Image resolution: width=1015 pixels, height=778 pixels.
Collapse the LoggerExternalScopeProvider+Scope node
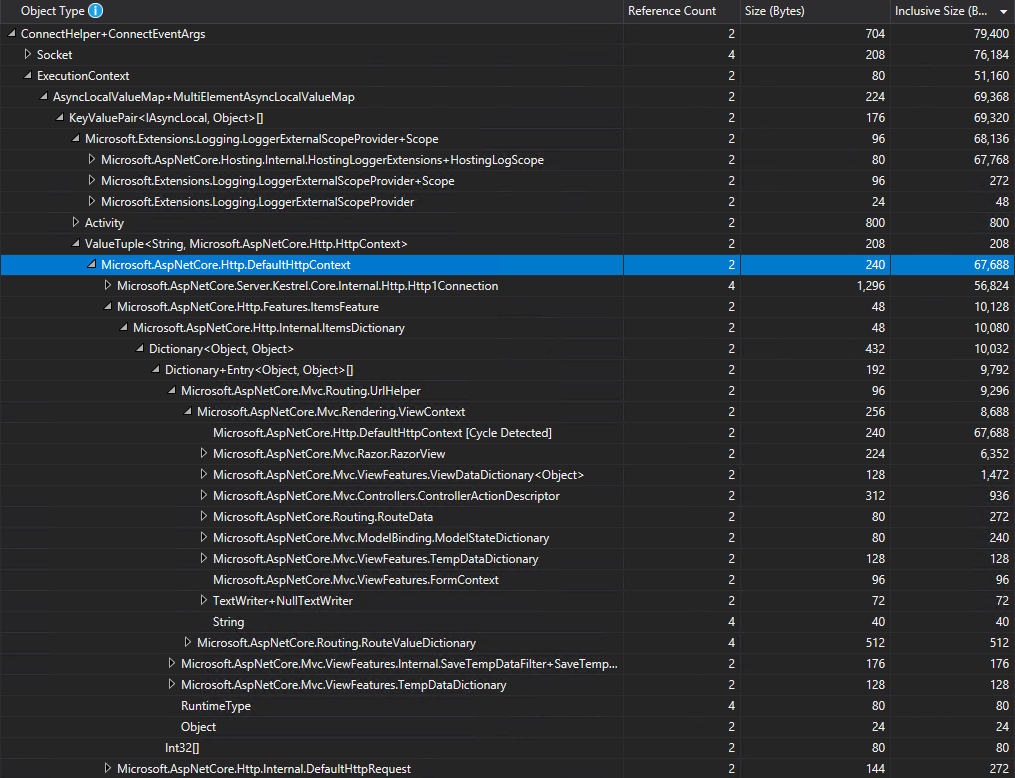point(75,138)
